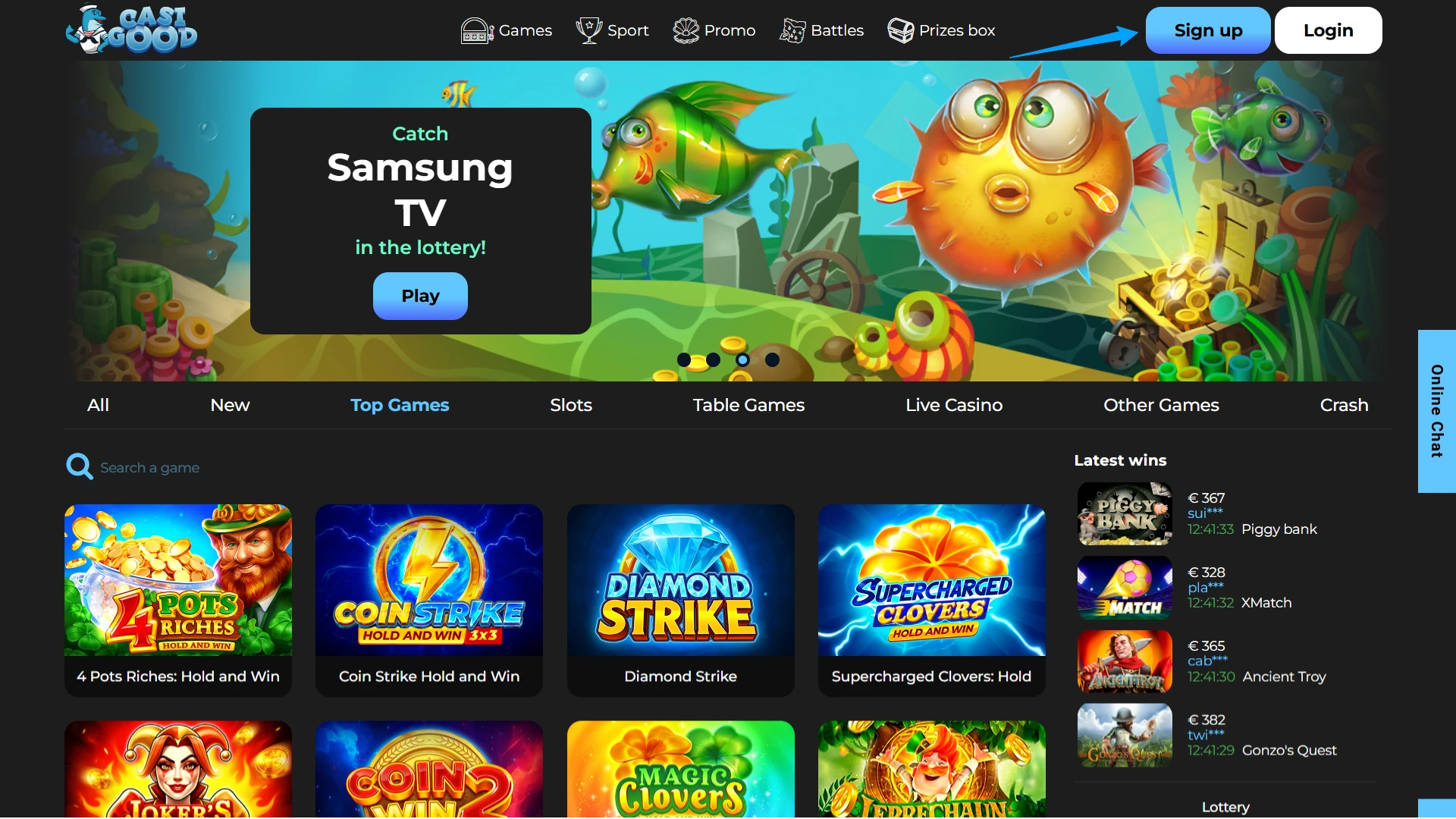Select the fourth banner slide dot
1456x819 pixels.
772,360
